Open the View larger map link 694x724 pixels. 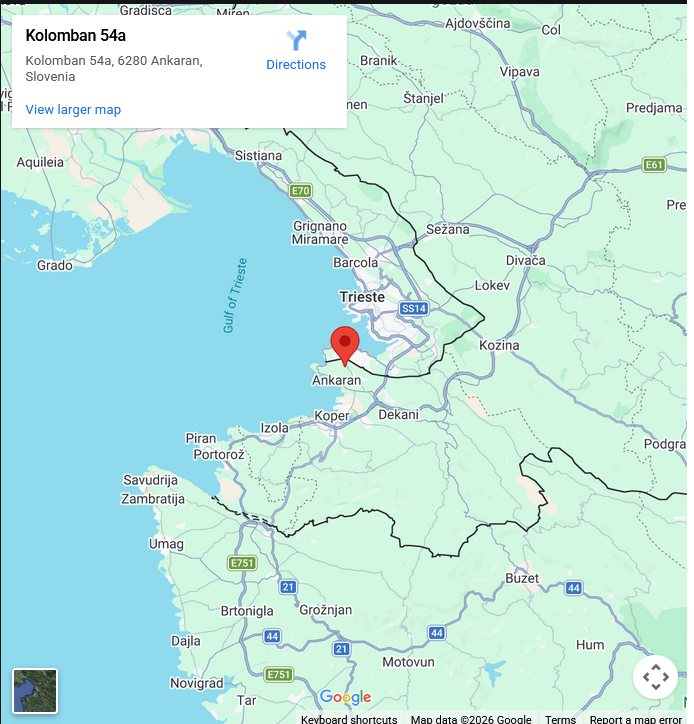click(73, 110)
